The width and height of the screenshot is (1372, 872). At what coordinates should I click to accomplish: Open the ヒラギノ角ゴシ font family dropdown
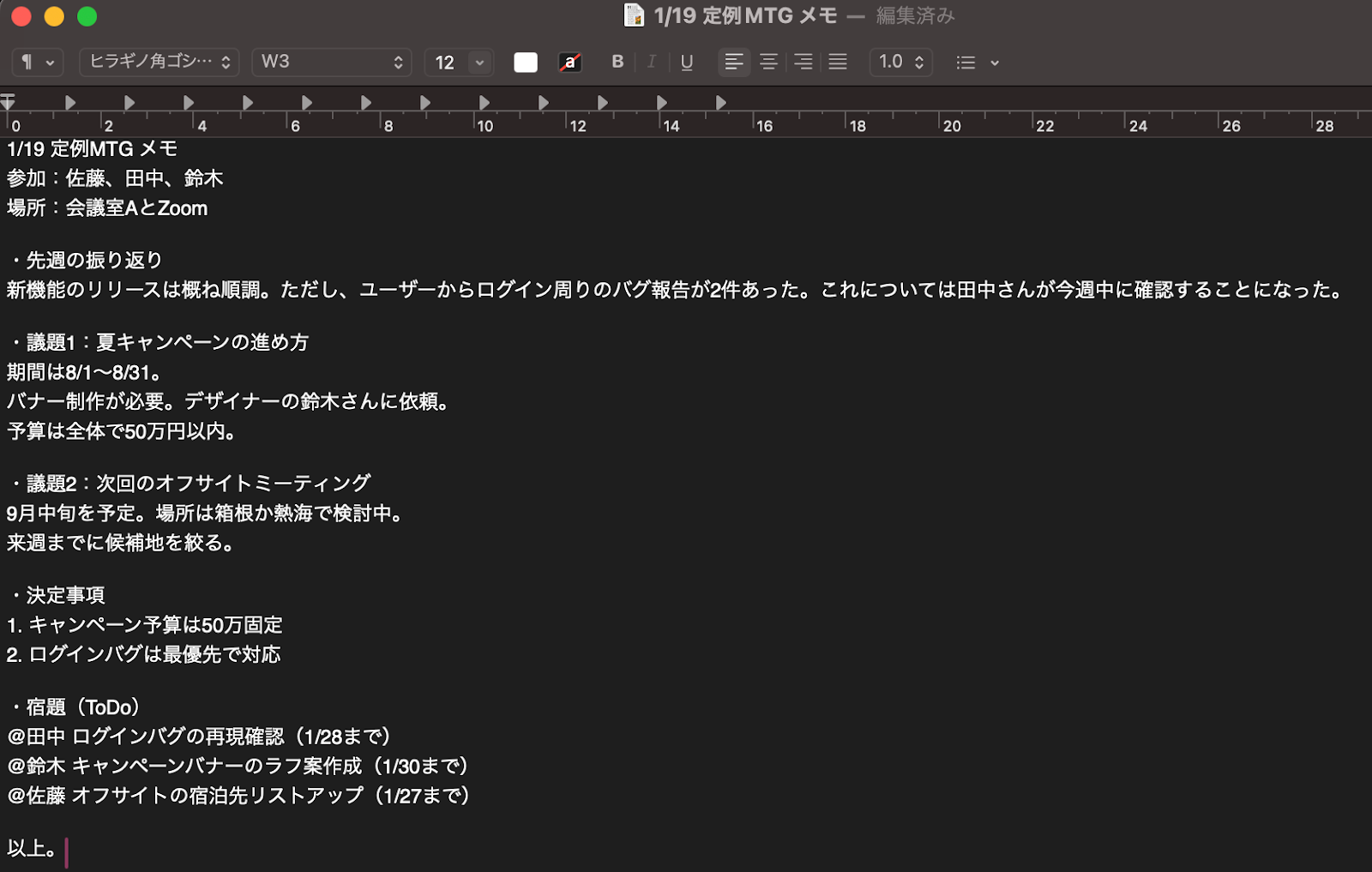(159, 62)
